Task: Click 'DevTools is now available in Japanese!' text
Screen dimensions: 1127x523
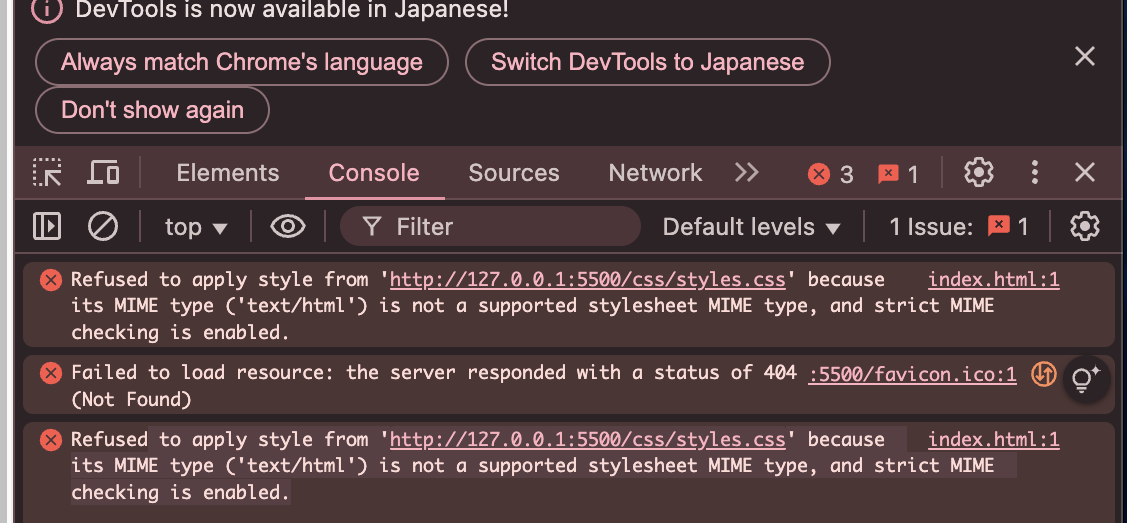Action: 292,10
